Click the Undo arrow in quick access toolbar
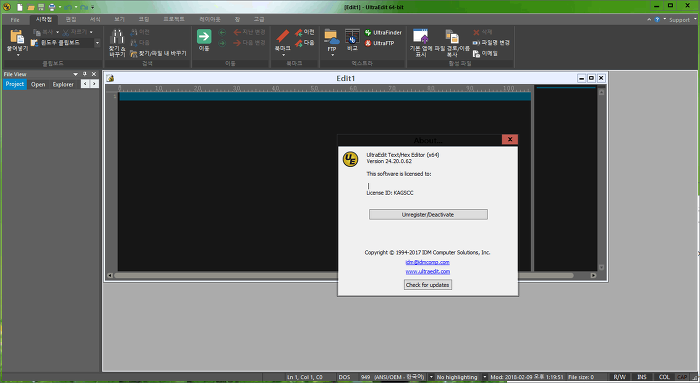This screenshot has height=383, width=700. click(x=68, y=7)
